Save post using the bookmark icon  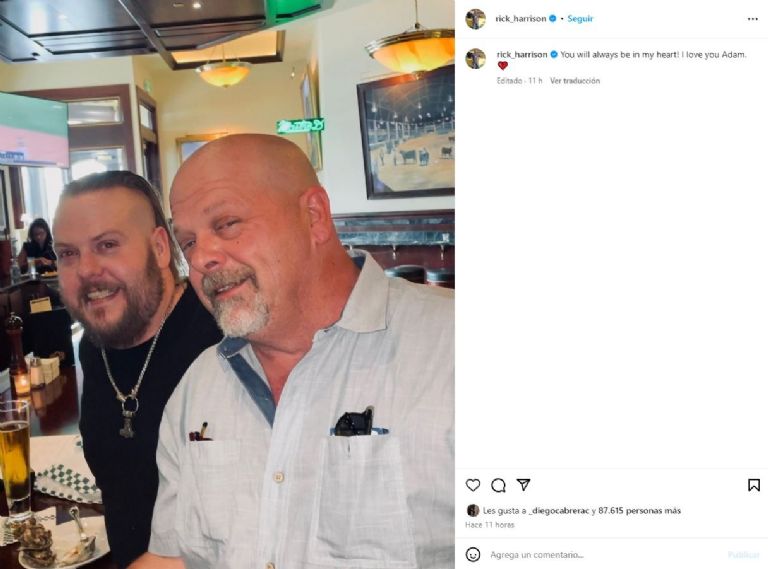754,485
